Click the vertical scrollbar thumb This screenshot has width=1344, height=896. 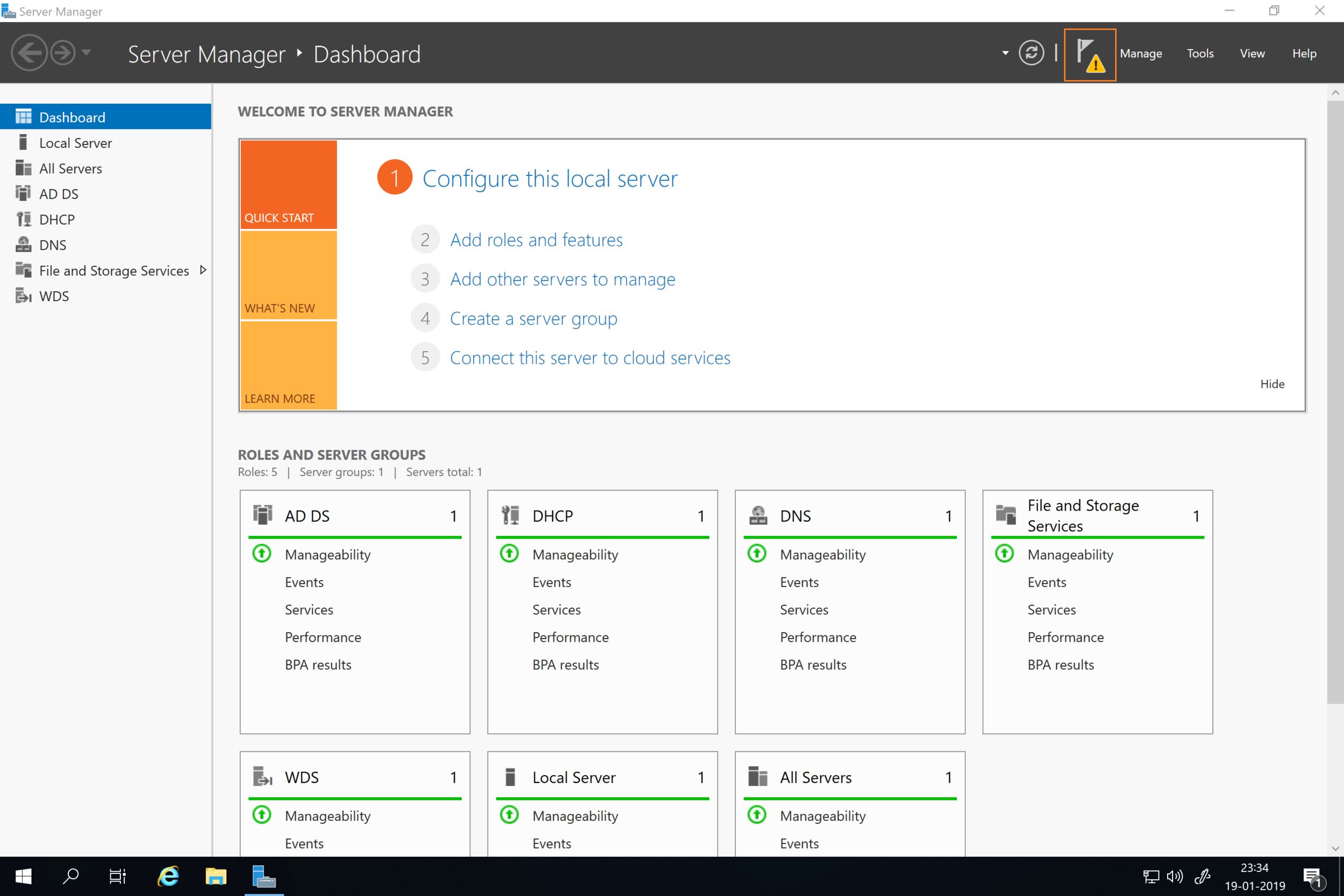click(x=1335, y=400)
